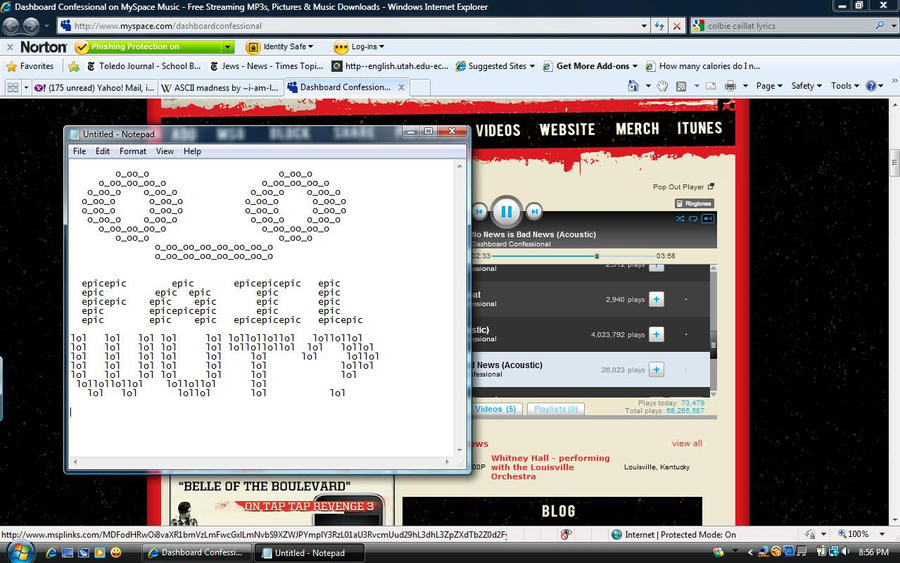
Task: Expand the Norton Log-ins dropdown
Action: tap(382, 47)
